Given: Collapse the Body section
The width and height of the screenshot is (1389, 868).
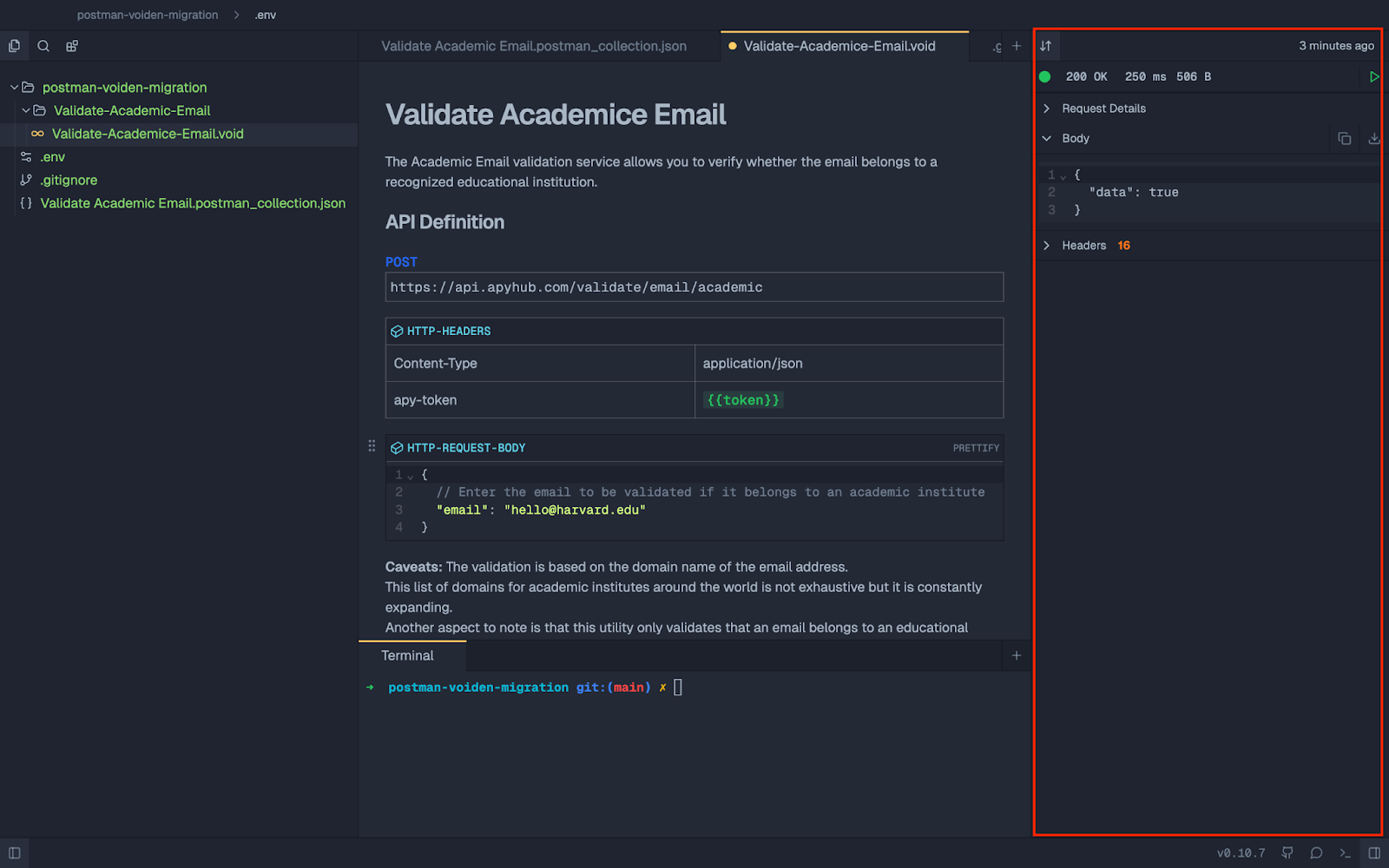Looking at the screenshot, I should 1046,138.
